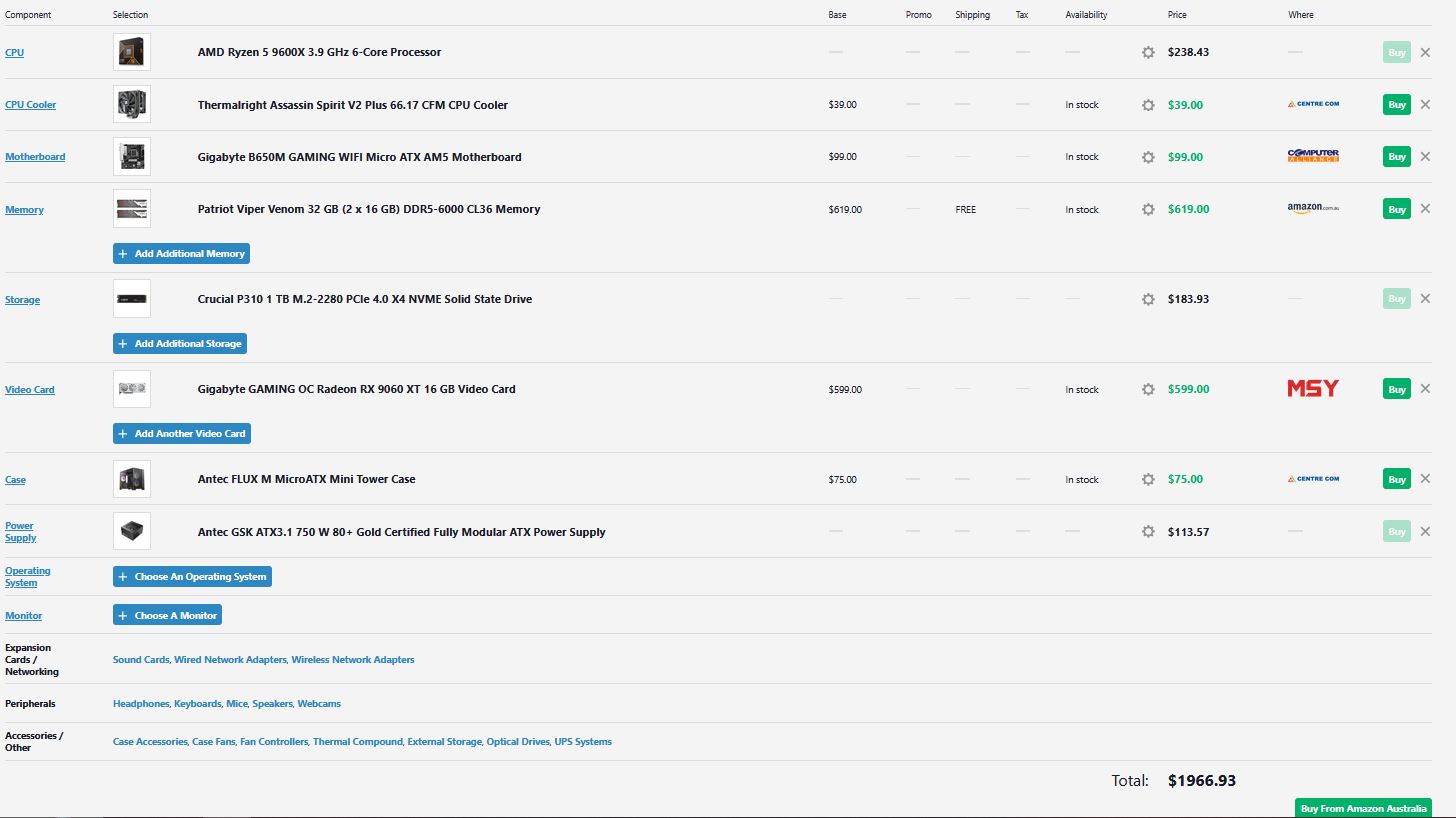Open the Video Card component link
The image size is (1456, 818).
[30, 390]
